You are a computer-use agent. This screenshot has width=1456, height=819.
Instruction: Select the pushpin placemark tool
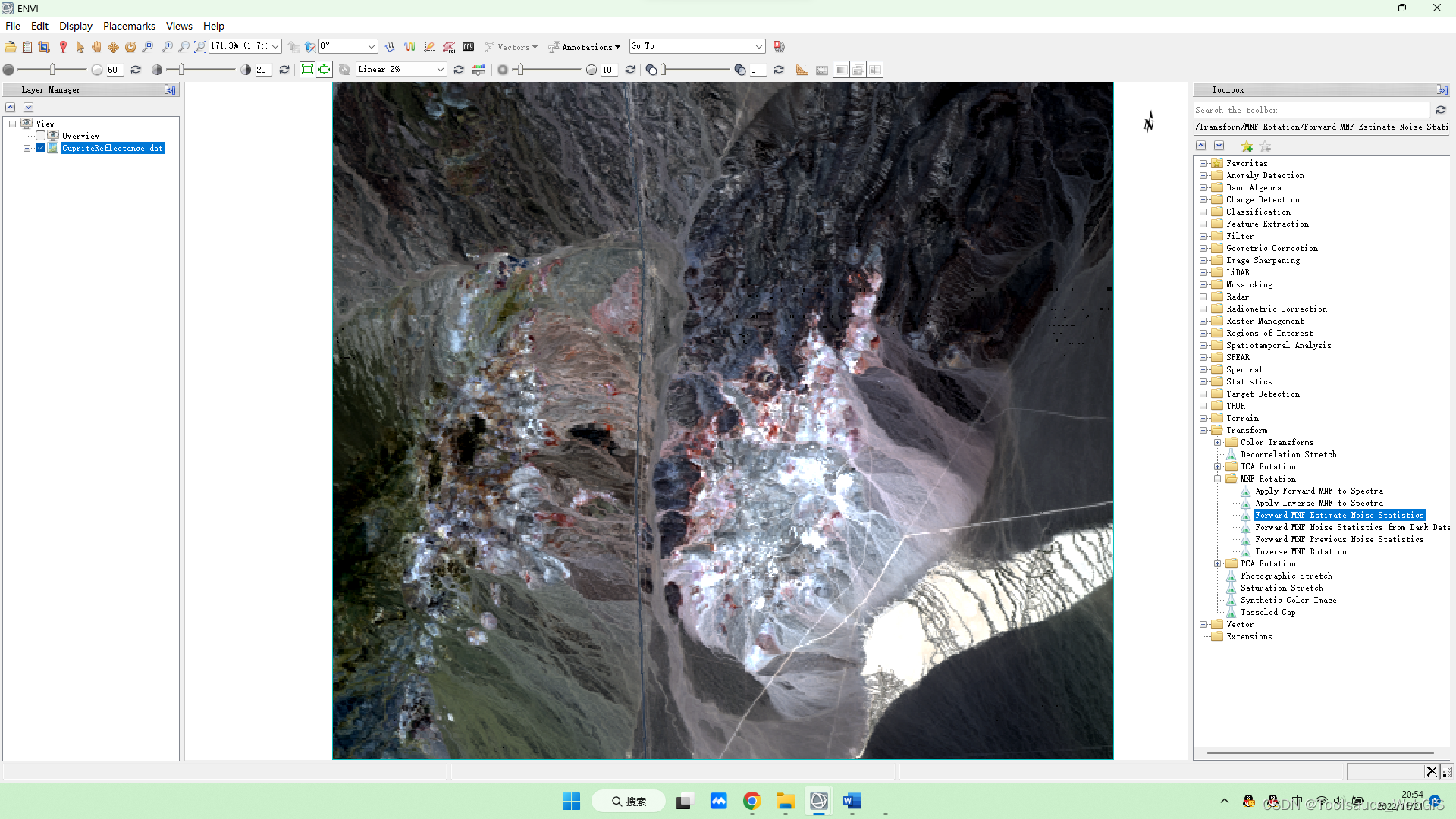(63, 47)
